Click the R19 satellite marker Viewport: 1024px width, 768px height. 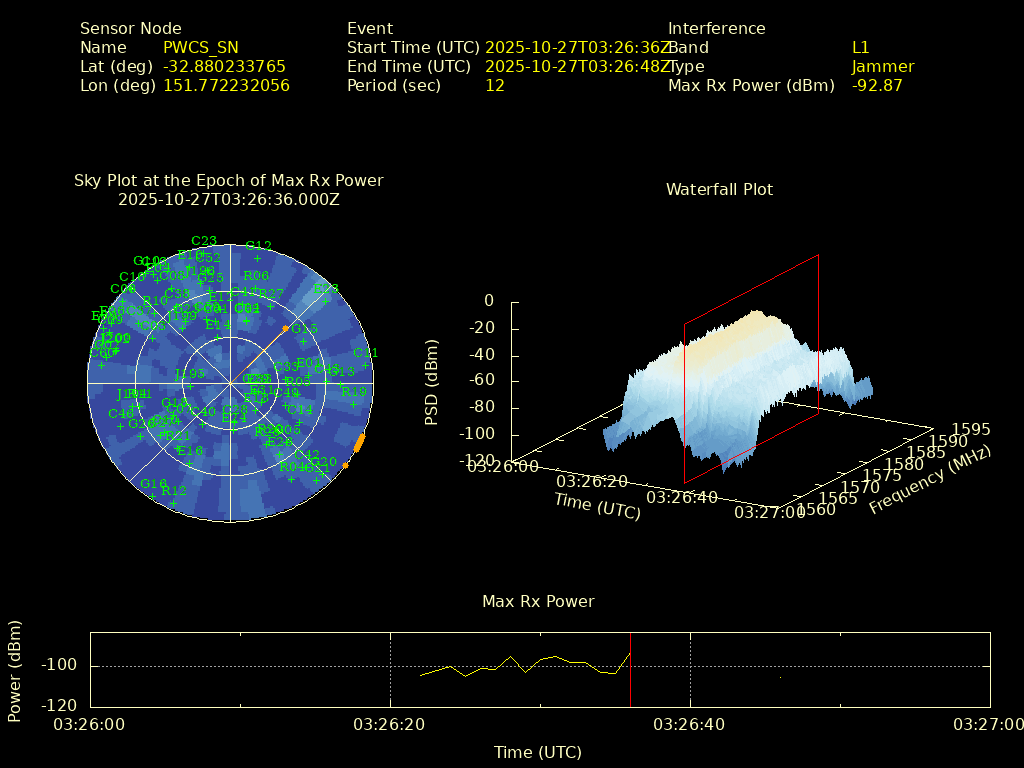pyautogui.click(x=353, y=404)
